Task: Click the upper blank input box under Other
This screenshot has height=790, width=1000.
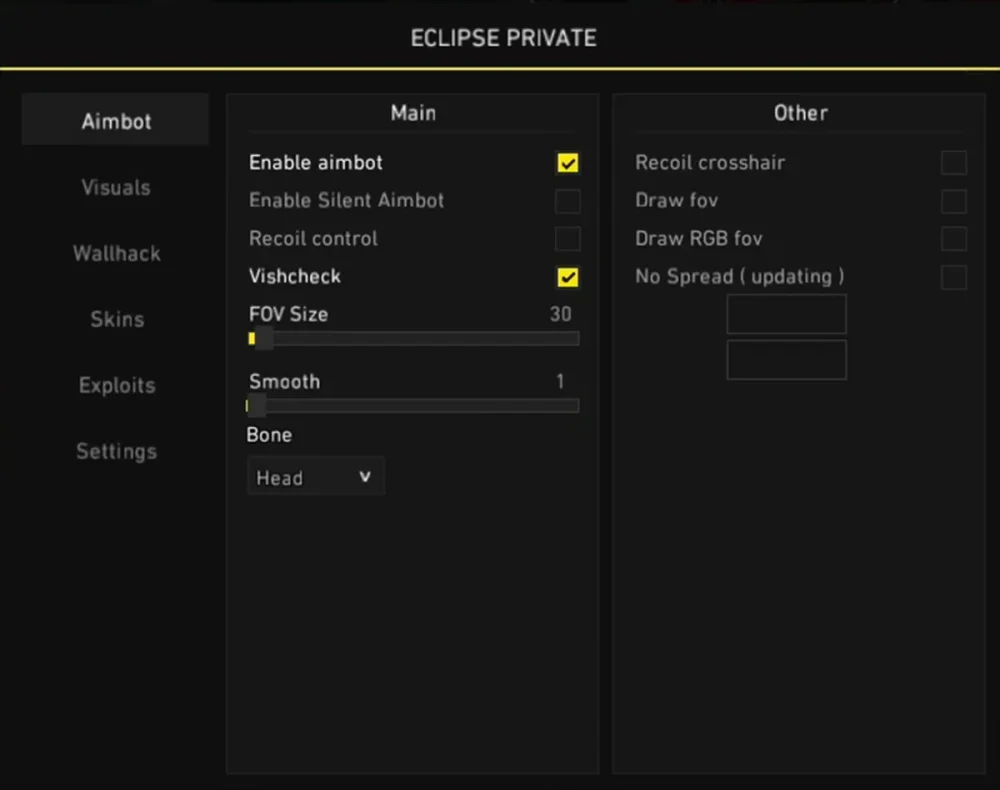Action: click(x=786, y=314)
